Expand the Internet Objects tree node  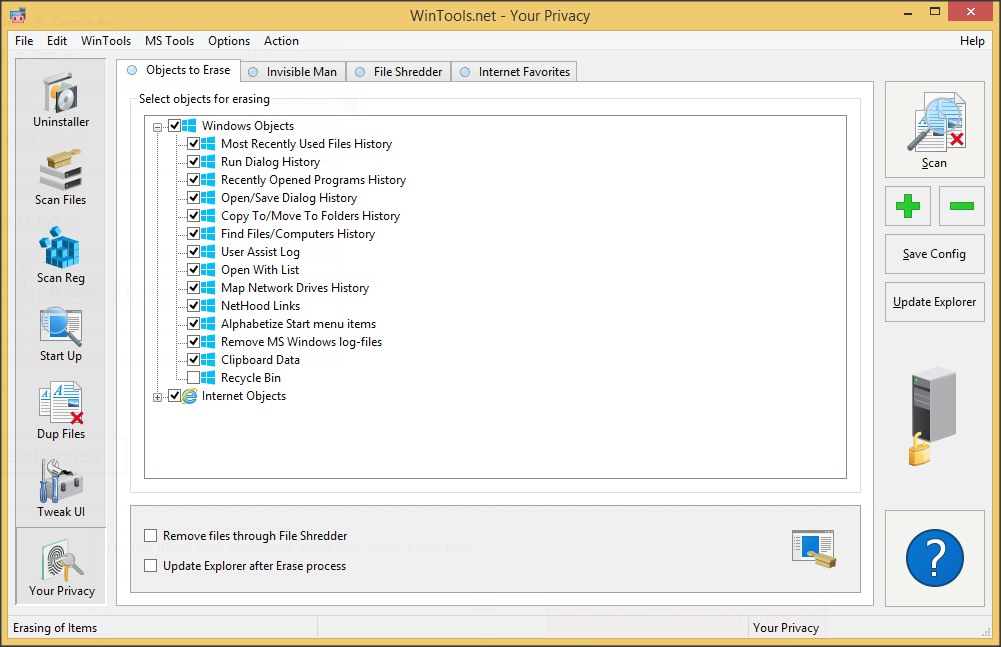(157, 397)
